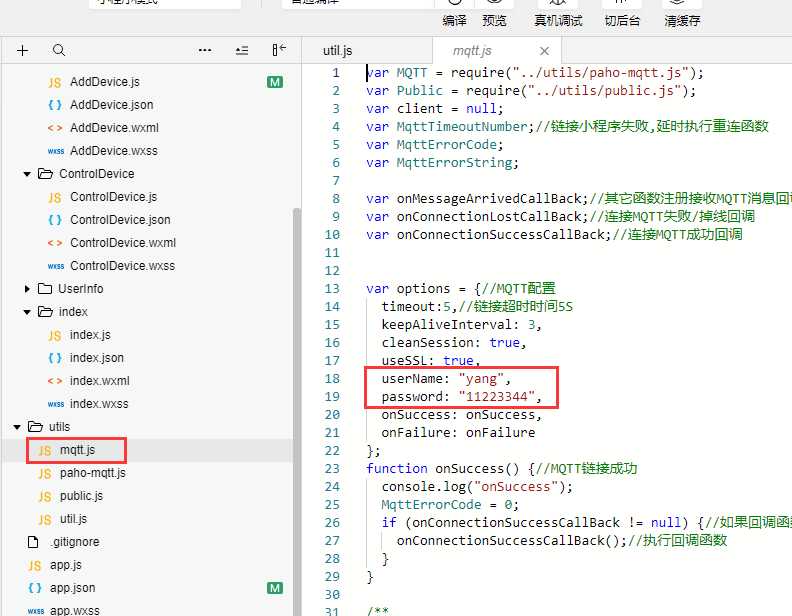Close the mqtt.js editor tab
Image resolution: width=792 pixels, height=616 pixels.
coord(544,51)
